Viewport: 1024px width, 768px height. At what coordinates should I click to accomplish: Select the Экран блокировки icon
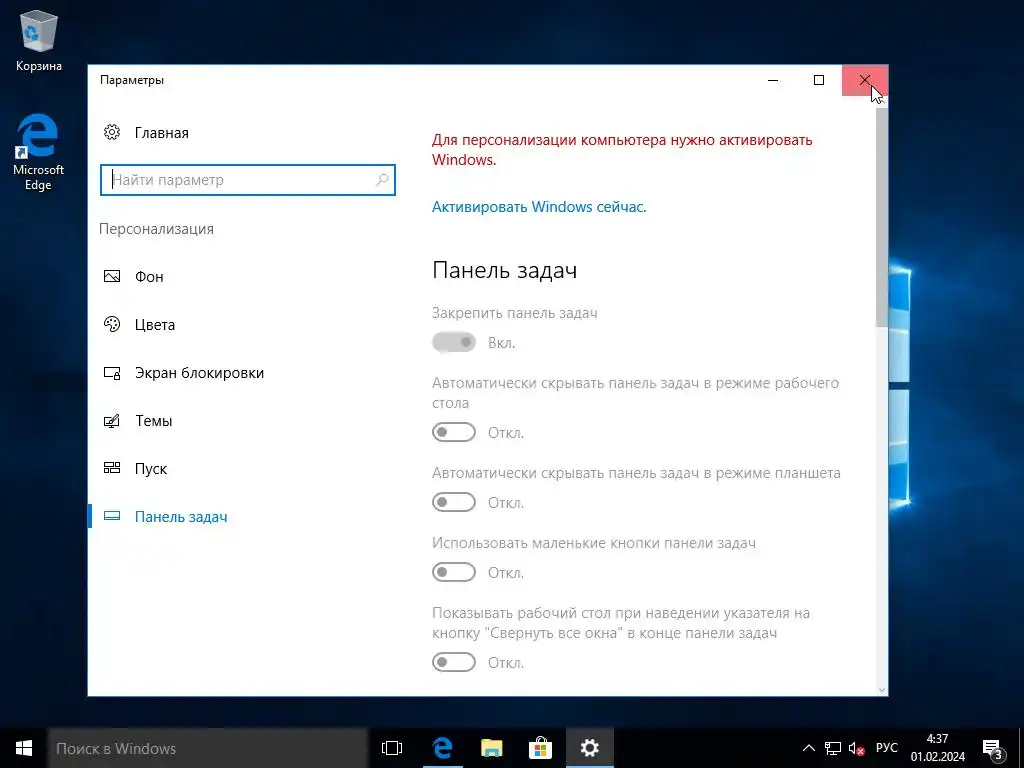112,373
